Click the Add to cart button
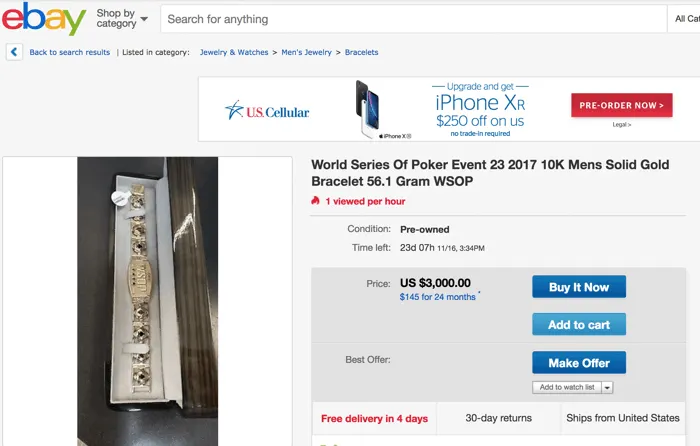 click(579, 324)
